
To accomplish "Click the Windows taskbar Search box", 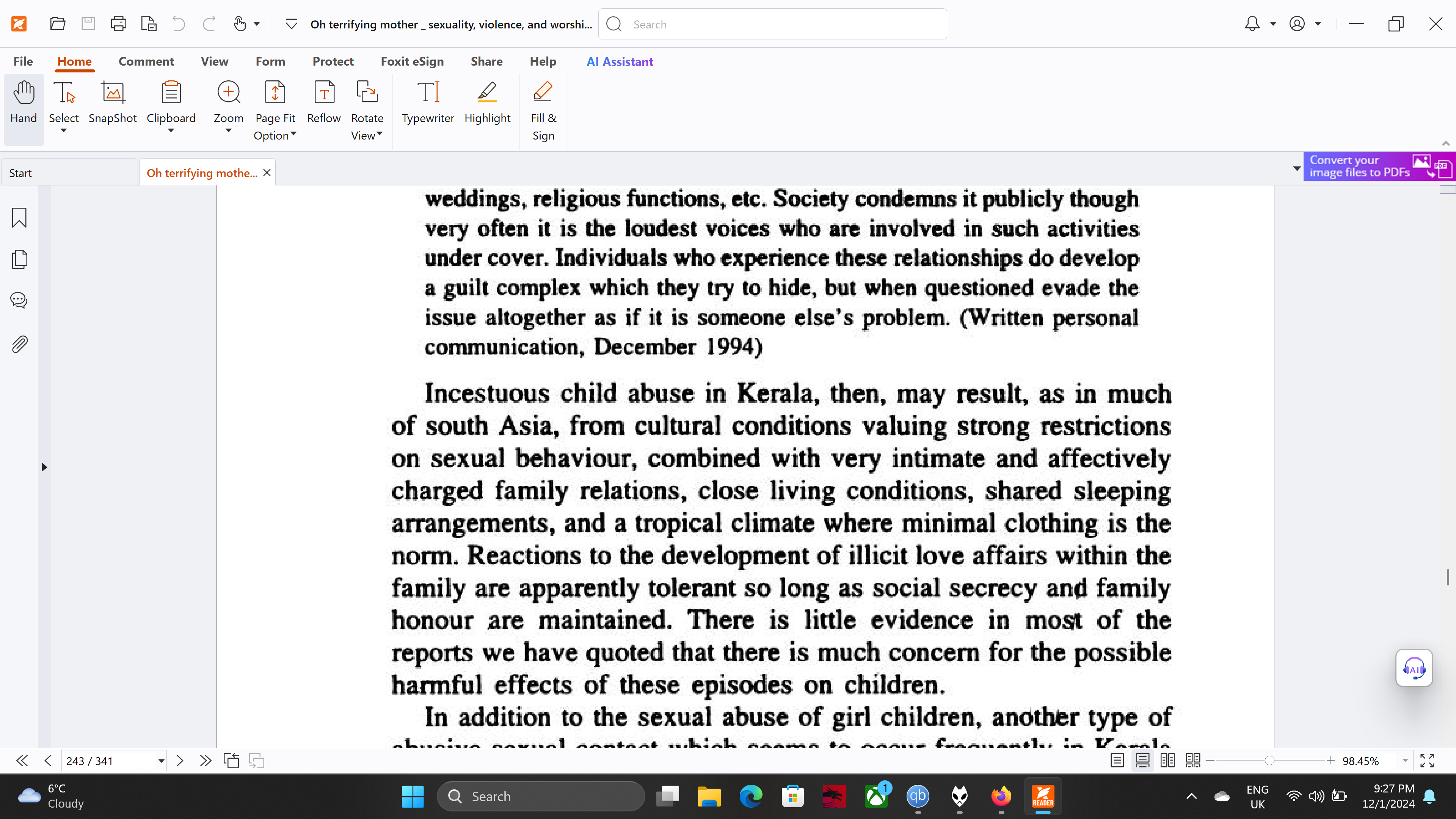I will (541, 796).
